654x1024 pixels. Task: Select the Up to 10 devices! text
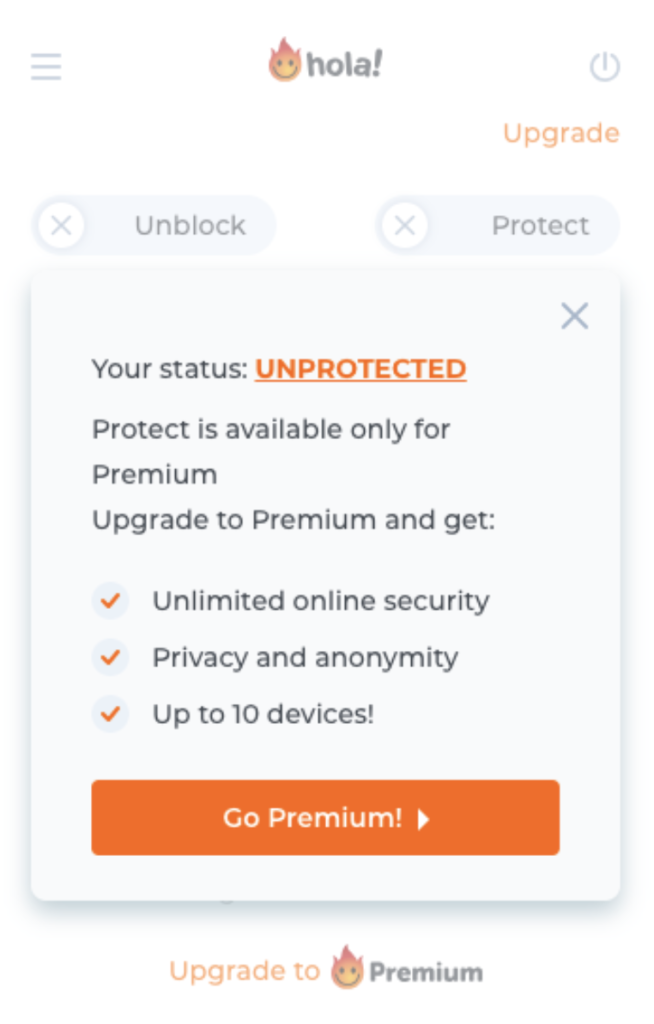pyautogui.click(x=263, y=715)
